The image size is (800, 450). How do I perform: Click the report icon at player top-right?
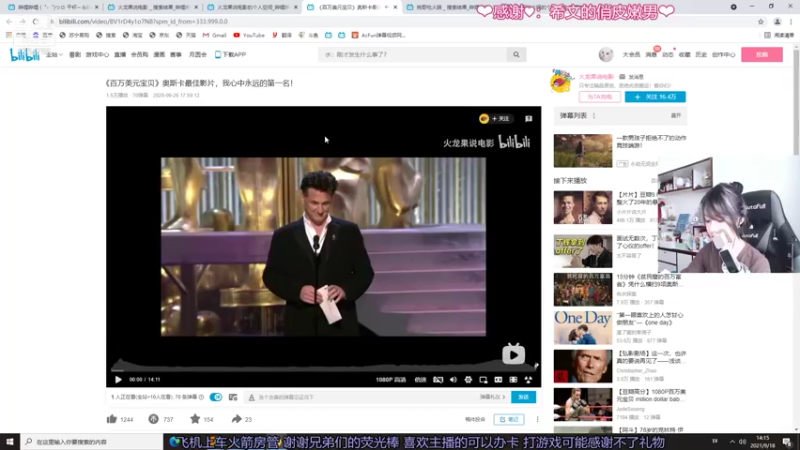coord(529,118)
